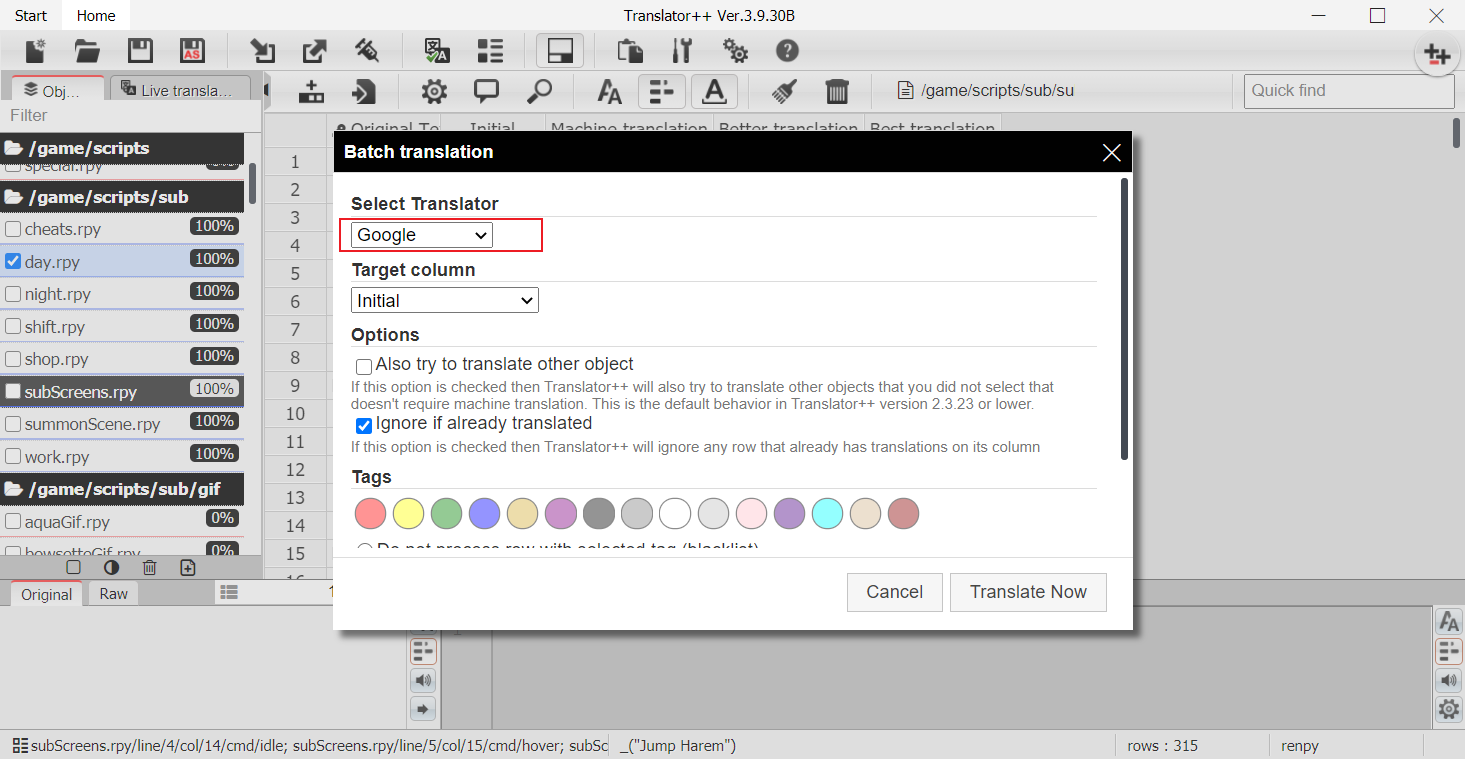Open help question mark icon

(787, 51)
